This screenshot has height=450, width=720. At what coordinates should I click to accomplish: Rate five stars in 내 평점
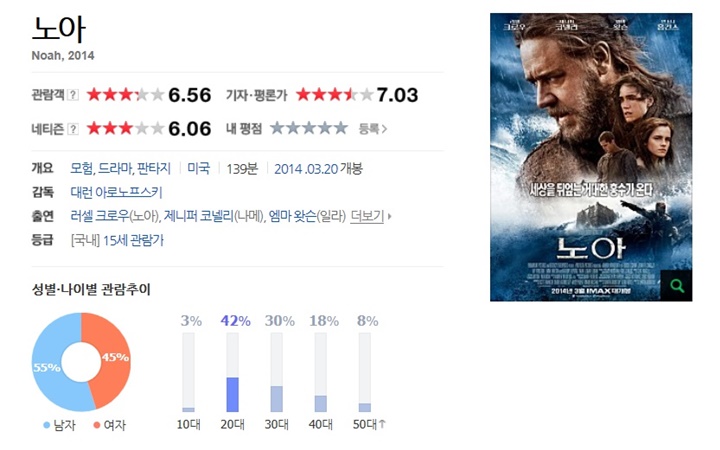pos(340,128)
